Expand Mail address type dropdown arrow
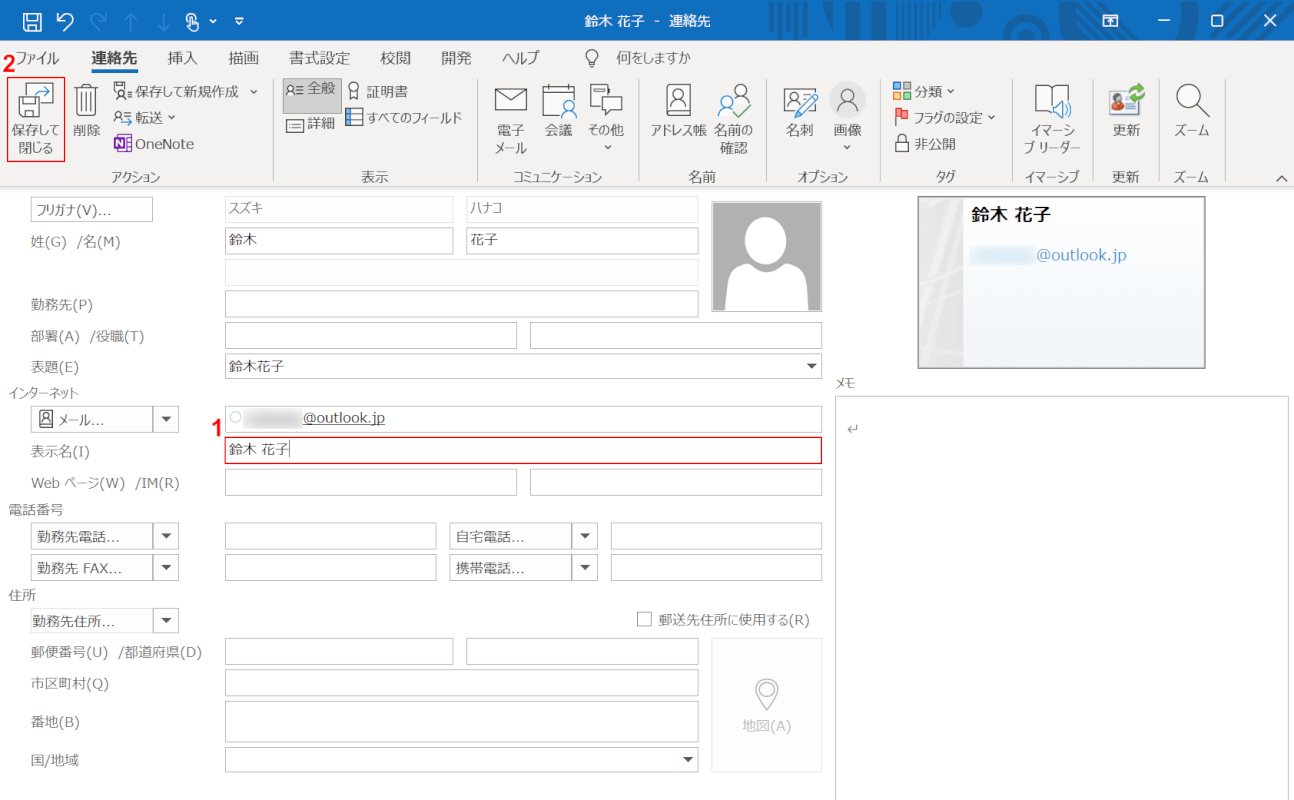 (x=166, y=420)
